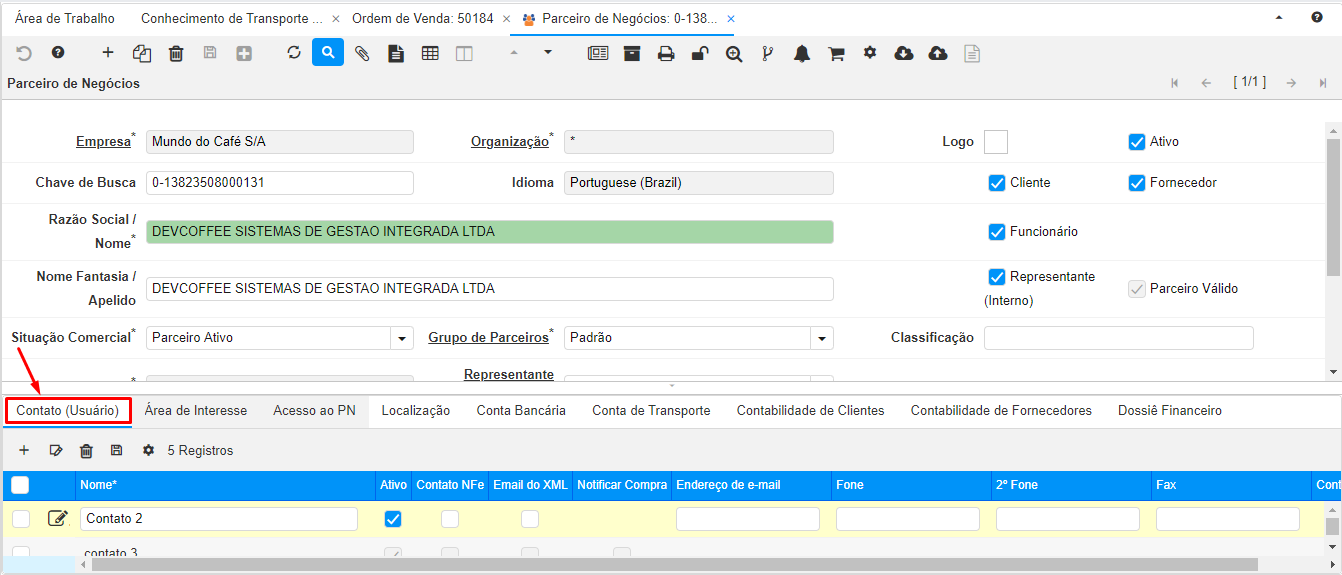Click the Logo image box

coord(996,142)
